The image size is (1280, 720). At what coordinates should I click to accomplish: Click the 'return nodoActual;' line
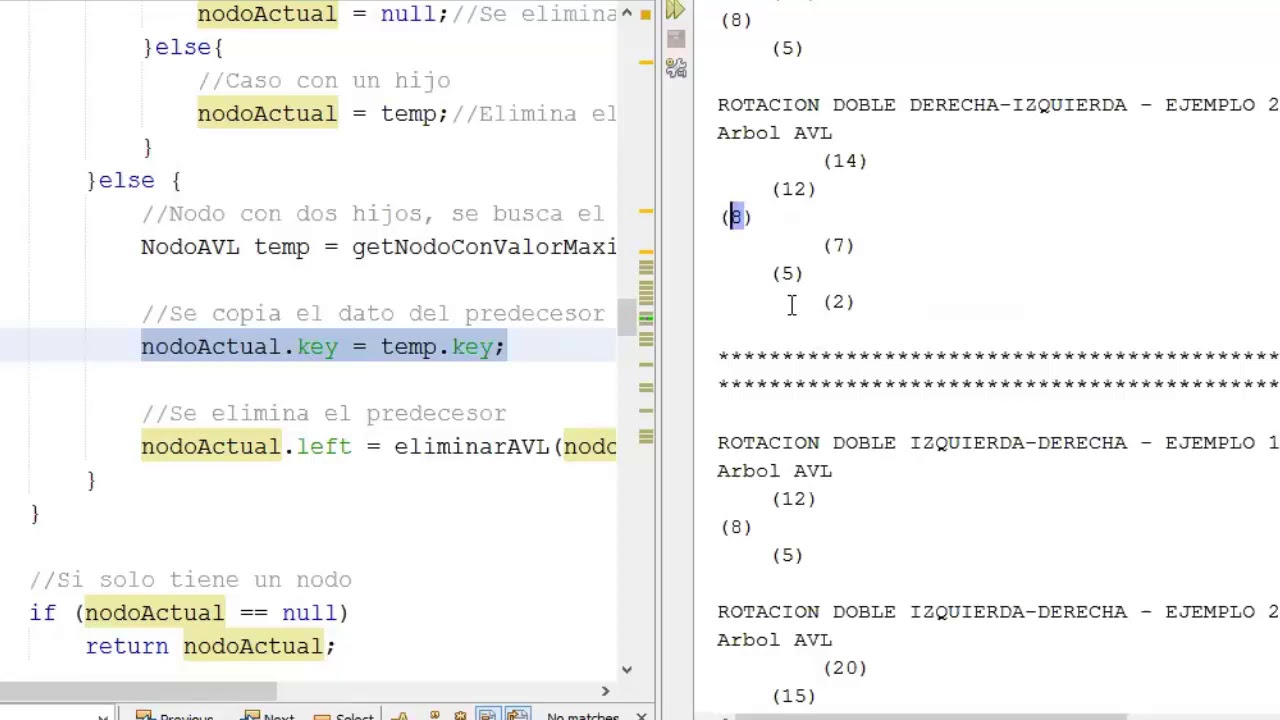coord(210,646)
